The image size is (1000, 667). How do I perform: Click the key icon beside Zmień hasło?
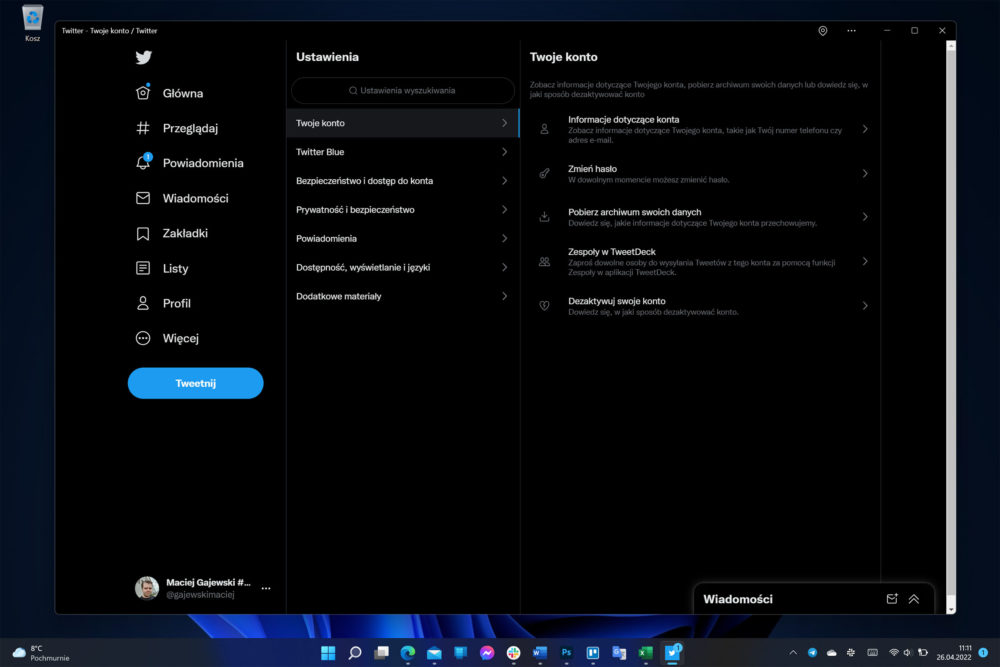pos(544,173)
